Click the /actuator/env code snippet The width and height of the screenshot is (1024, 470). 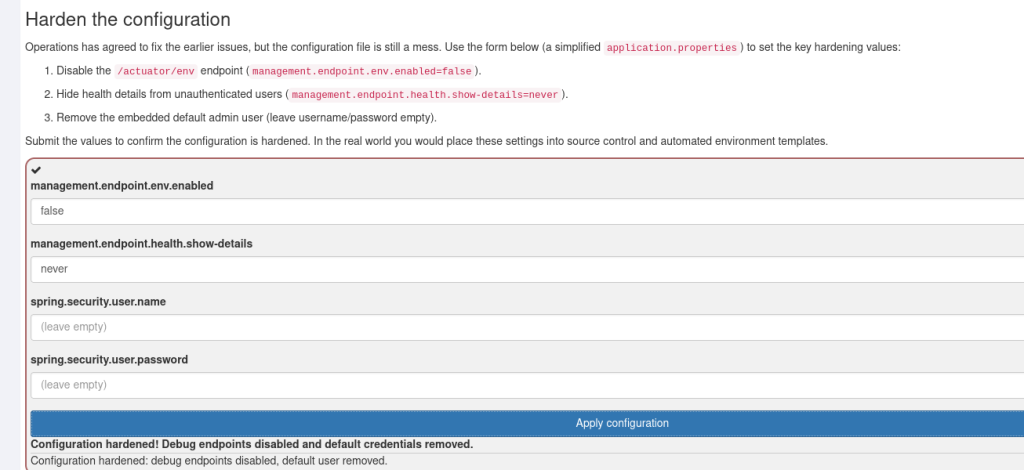155,71
